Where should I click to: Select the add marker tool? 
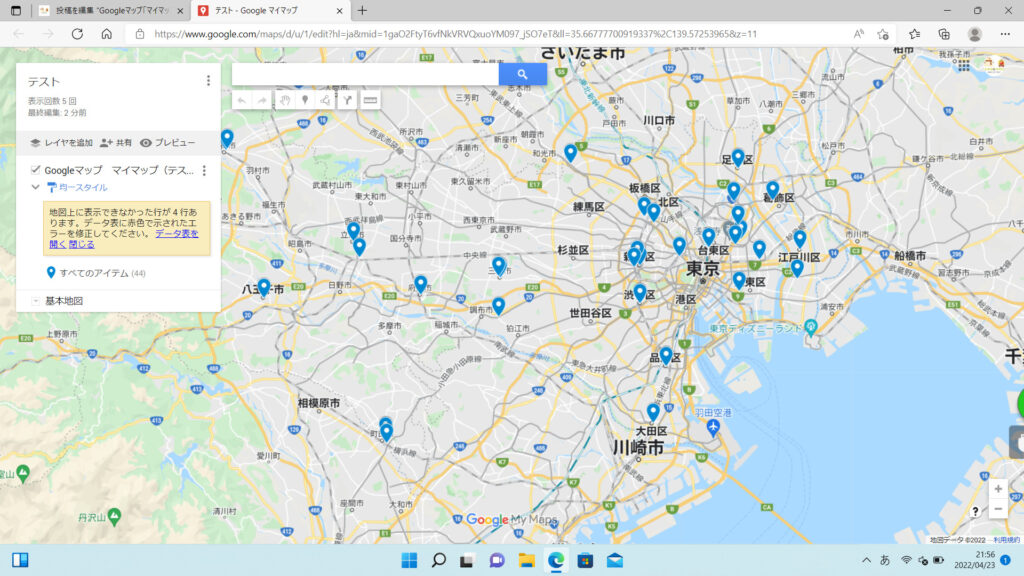[x=305, y=100]
